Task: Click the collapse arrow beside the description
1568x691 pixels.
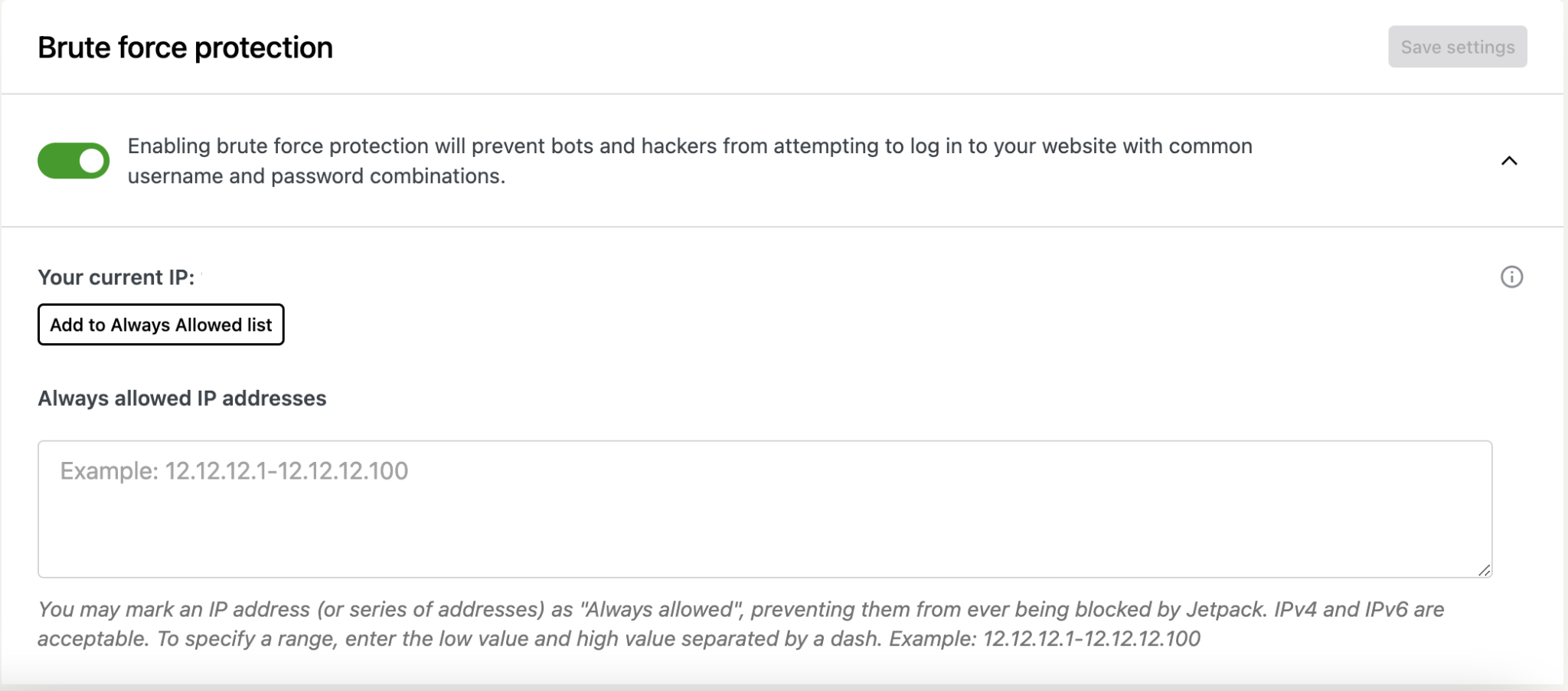Action: click(1509, 161)
